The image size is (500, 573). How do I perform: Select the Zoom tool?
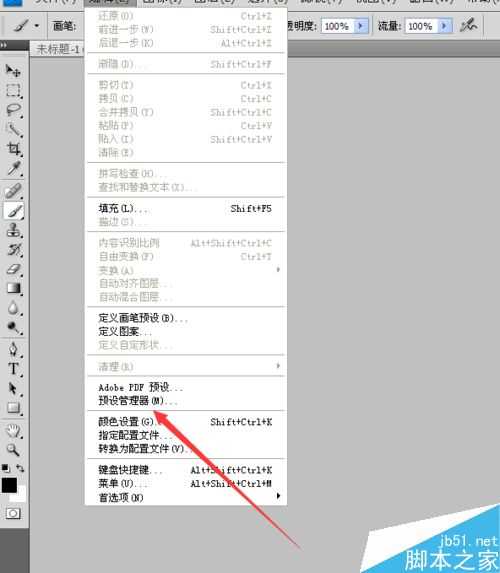pos(13,449)
